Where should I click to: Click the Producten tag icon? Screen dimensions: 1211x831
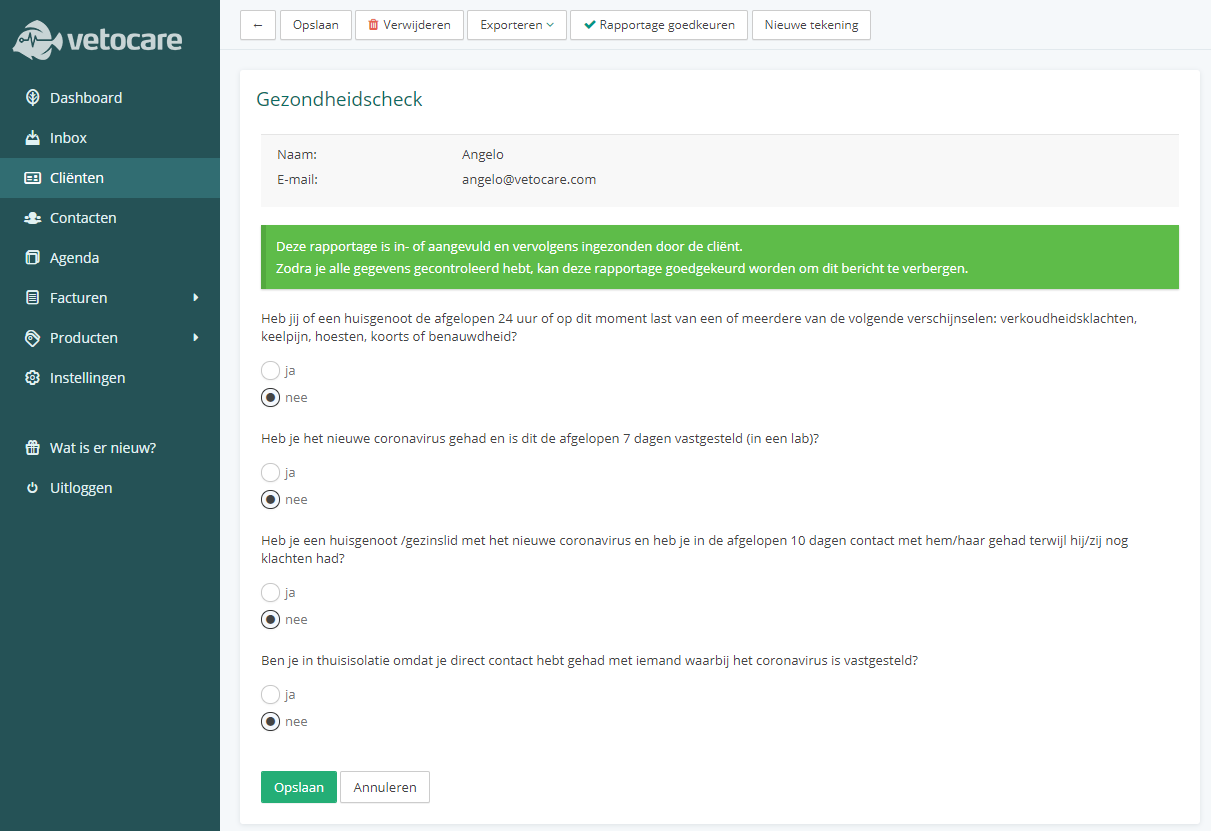point(32,338)
